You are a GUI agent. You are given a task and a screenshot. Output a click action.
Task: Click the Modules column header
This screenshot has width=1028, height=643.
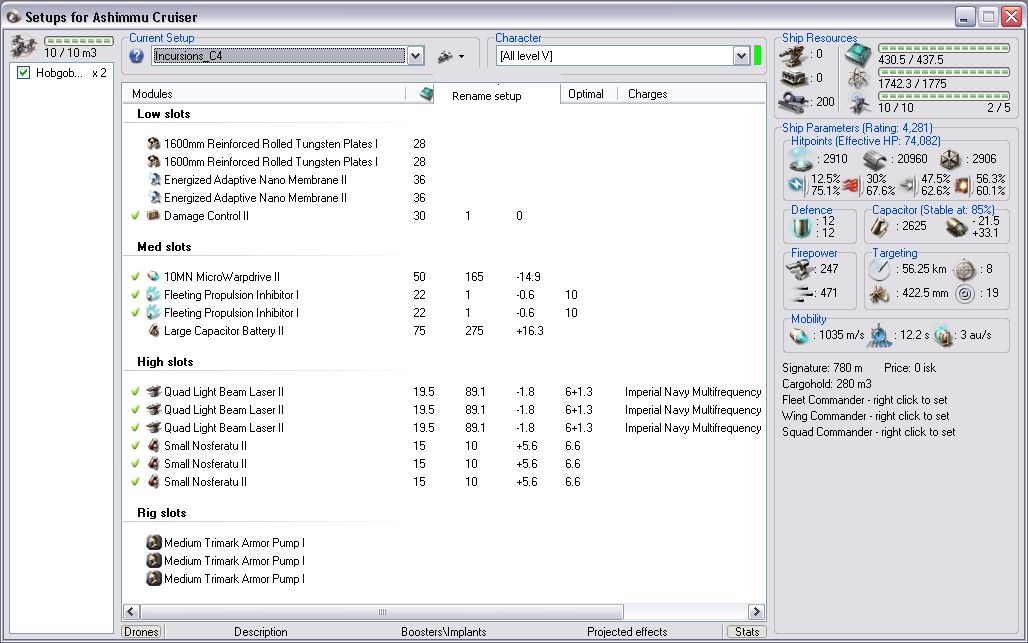point(152,94)
